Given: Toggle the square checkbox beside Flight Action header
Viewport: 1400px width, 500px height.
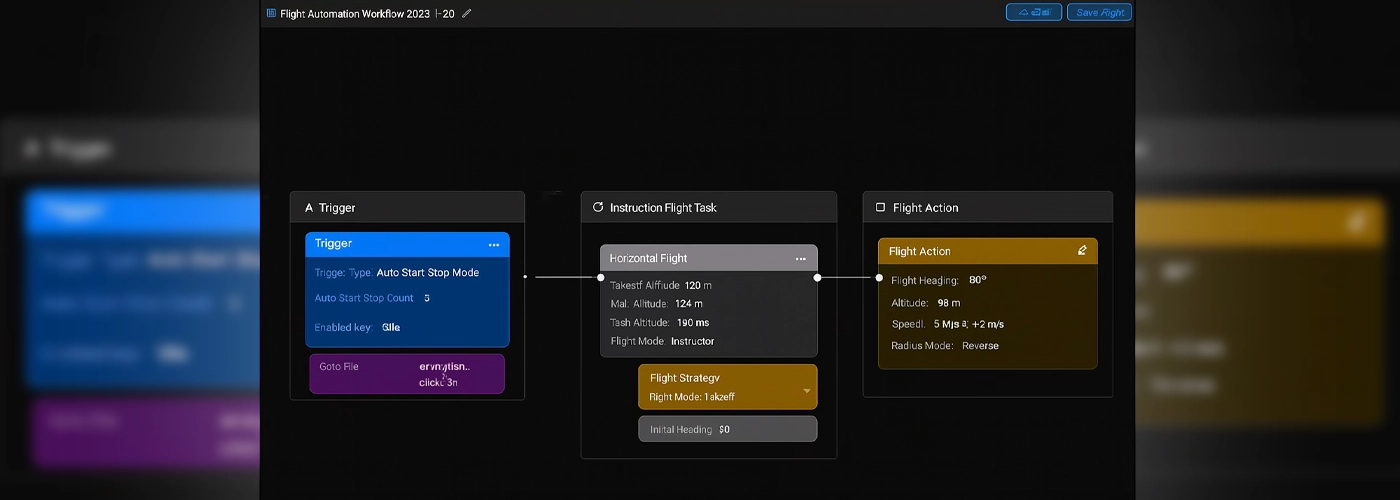Looking at the screenshot, I should (880, 207).
